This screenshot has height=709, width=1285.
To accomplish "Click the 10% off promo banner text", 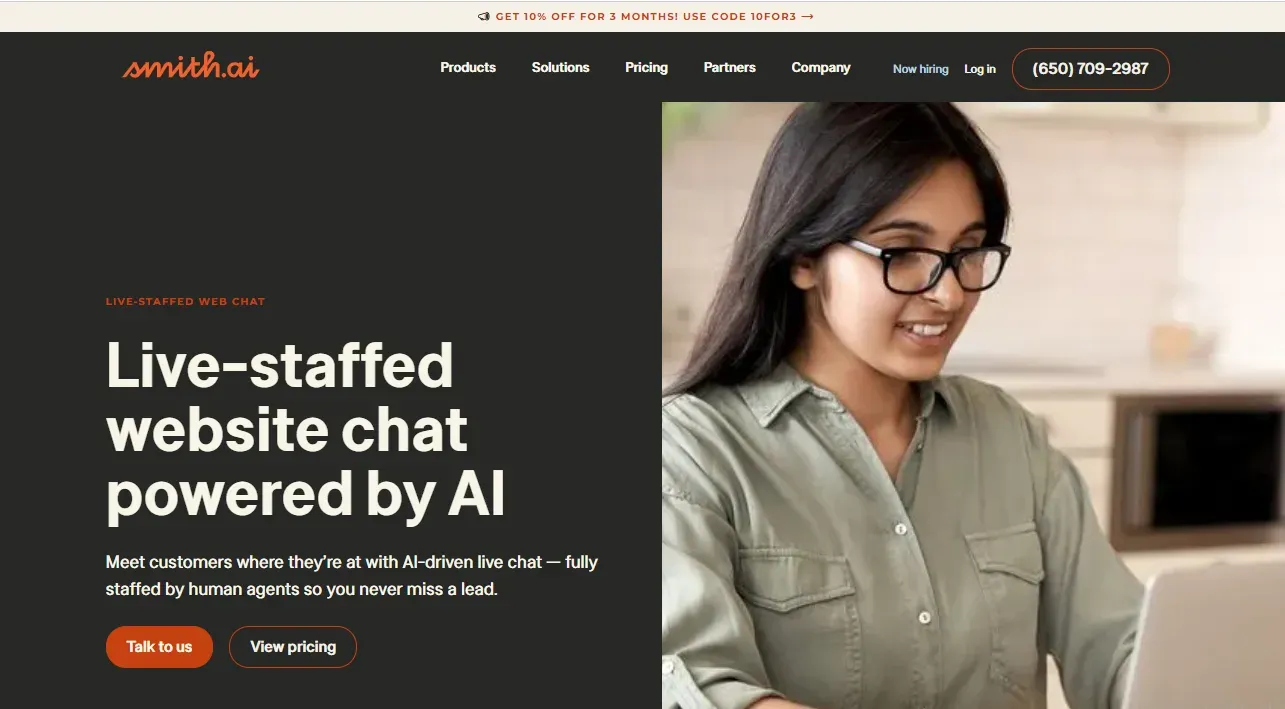I will pyautogui.click(x=646, y=17).
